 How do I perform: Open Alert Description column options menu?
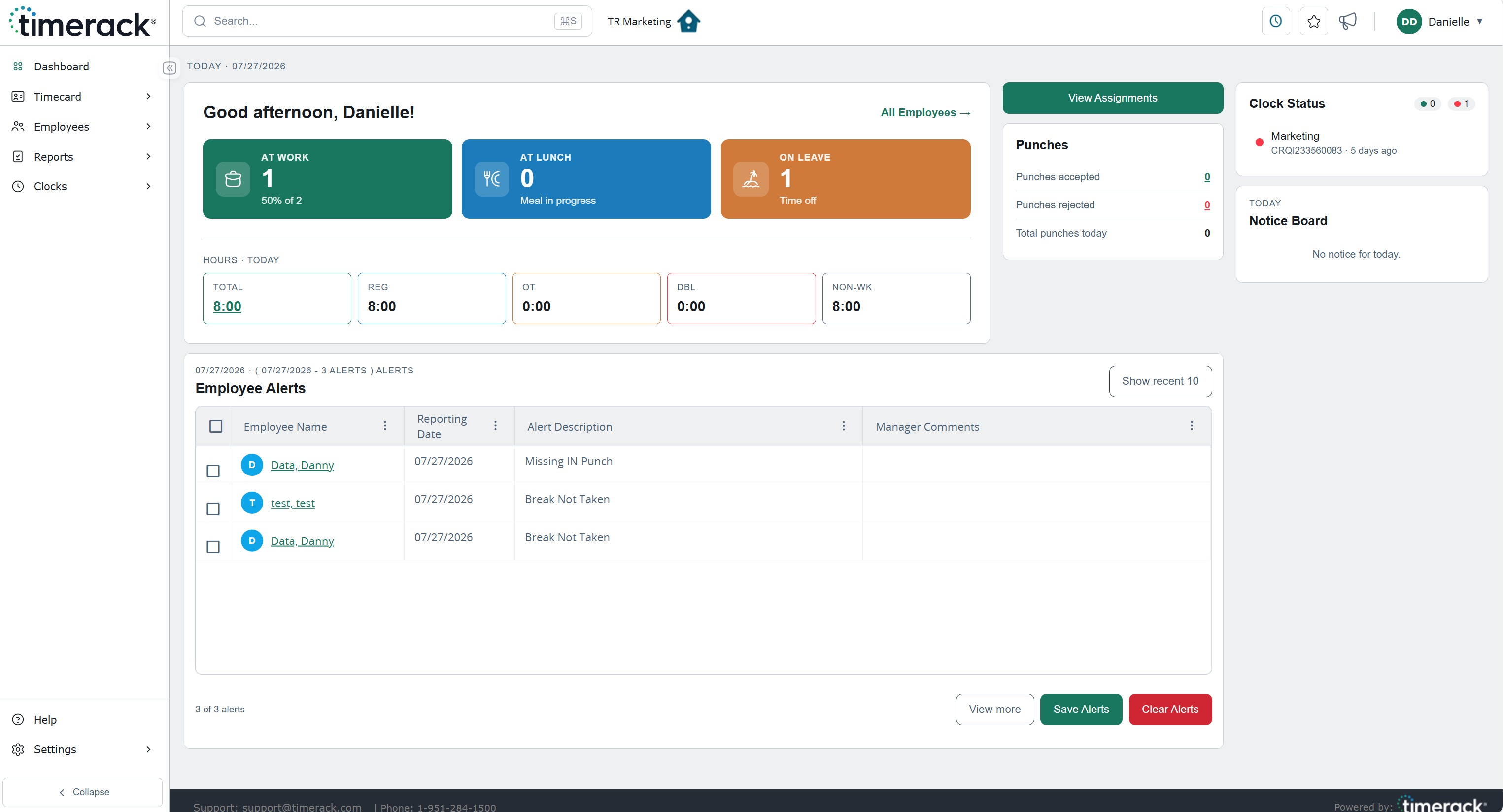click(x=843, y=426)
